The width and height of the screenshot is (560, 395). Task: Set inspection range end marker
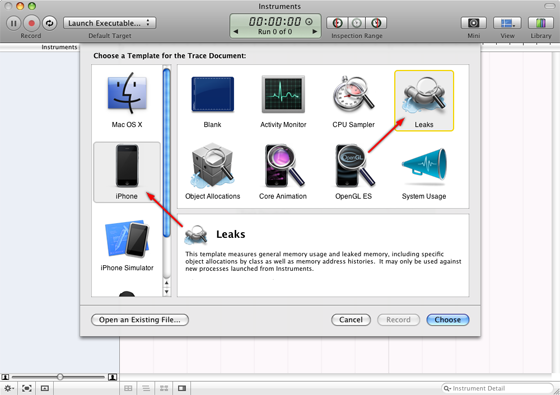pos(376,23)
